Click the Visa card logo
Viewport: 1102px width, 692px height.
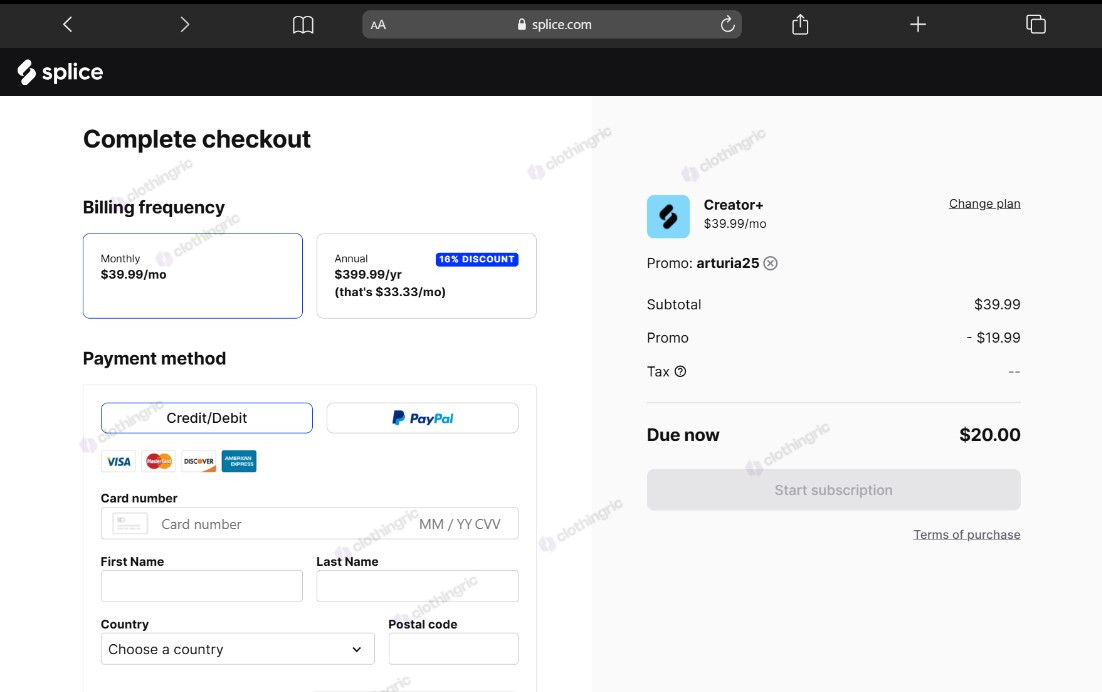click(x=119, y=462)
